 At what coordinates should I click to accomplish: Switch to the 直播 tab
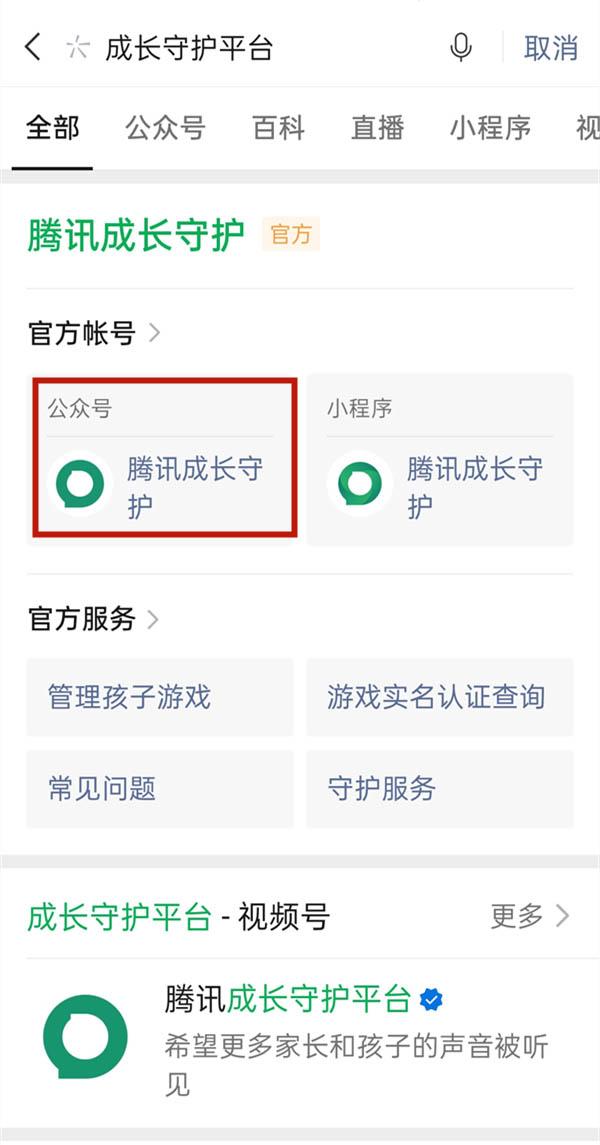click(x=376, y=129)
